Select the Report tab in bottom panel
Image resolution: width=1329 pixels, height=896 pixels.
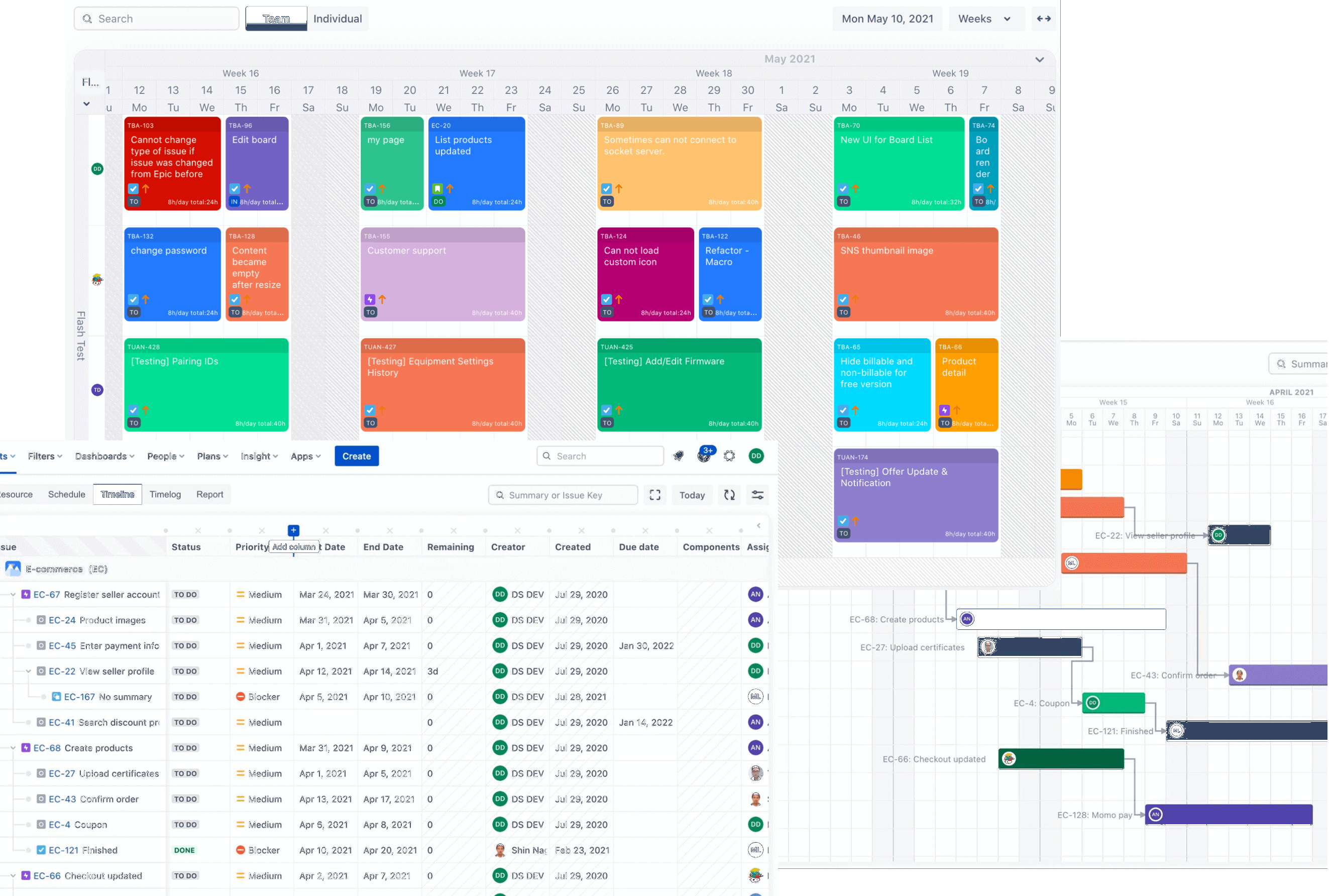[207, 493]
